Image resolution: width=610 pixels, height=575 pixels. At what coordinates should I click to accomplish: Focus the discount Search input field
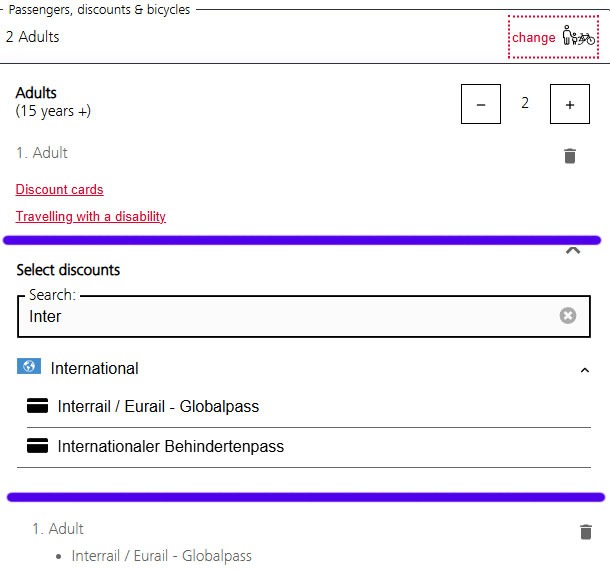point(290,316)
